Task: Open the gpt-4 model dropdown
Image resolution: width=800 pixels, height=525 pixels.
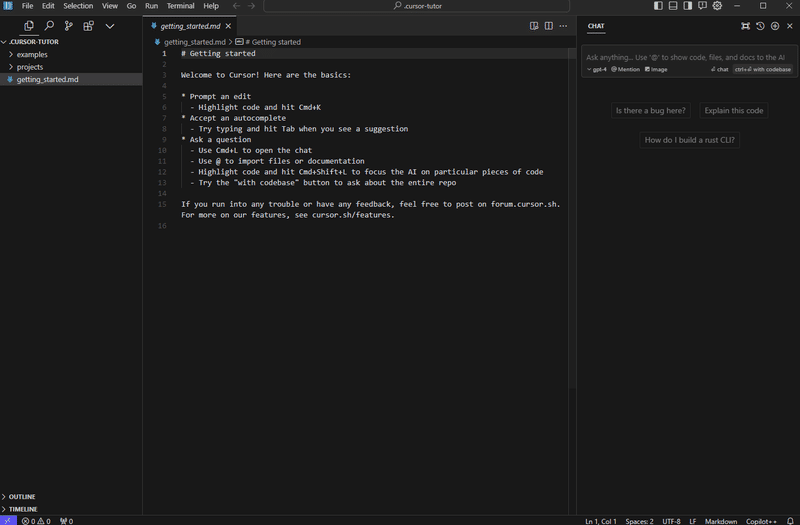Action: point(597,70)
